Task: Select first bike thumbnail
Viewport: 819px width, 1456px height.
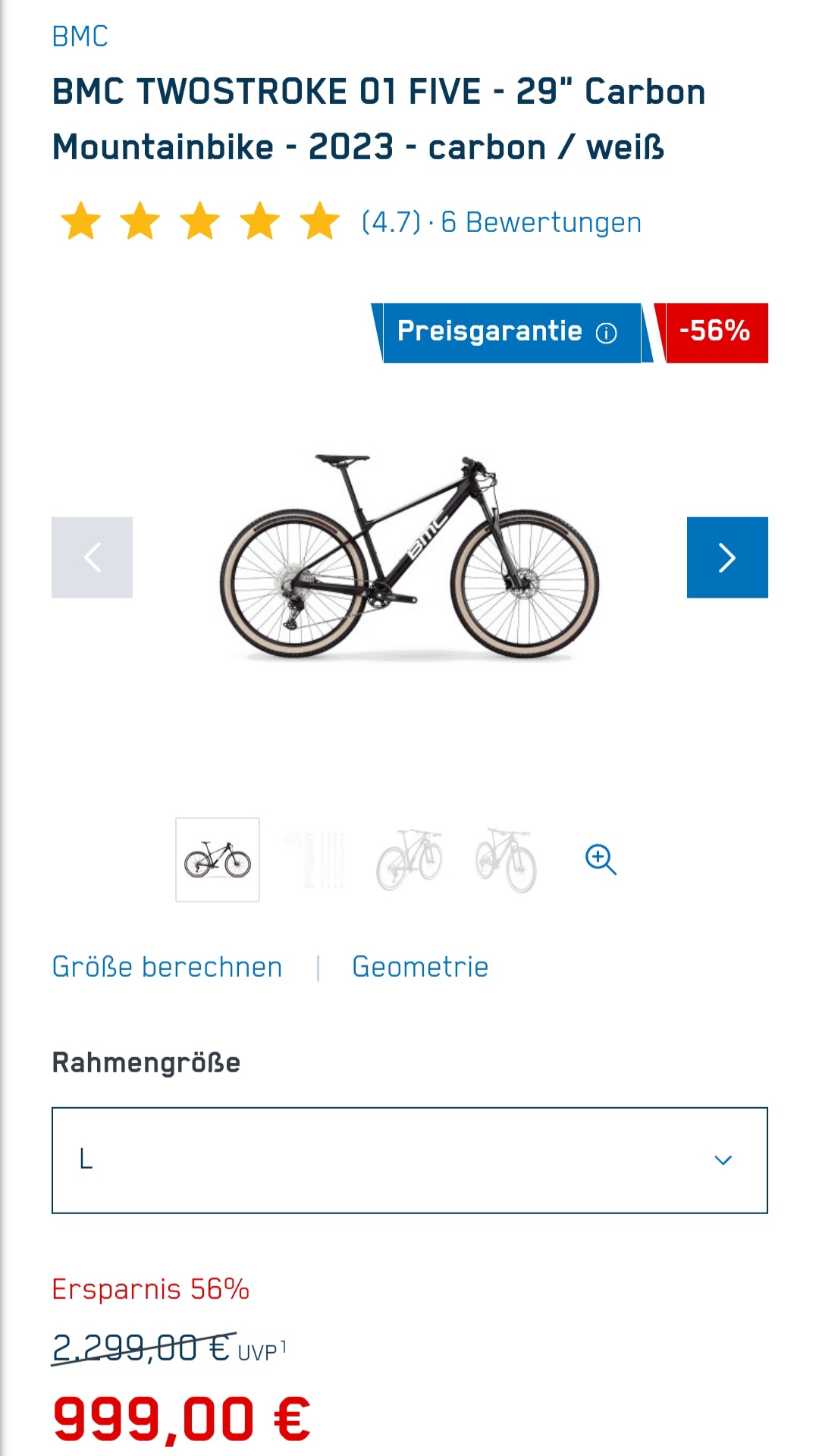Action: pyautogui.click(x=218, y=860)
